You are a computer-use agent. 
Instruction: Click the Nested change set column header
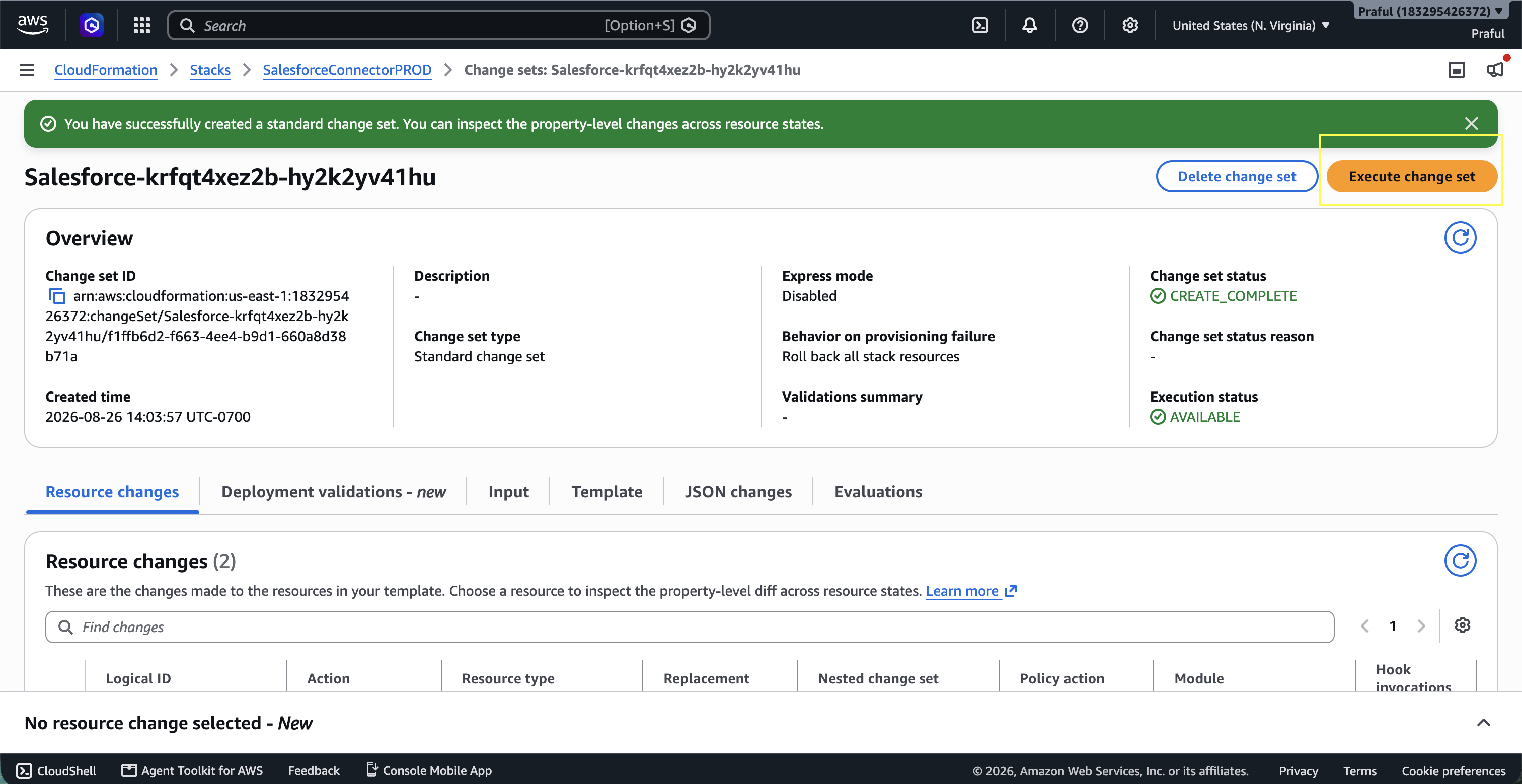[x=879, y=678]
